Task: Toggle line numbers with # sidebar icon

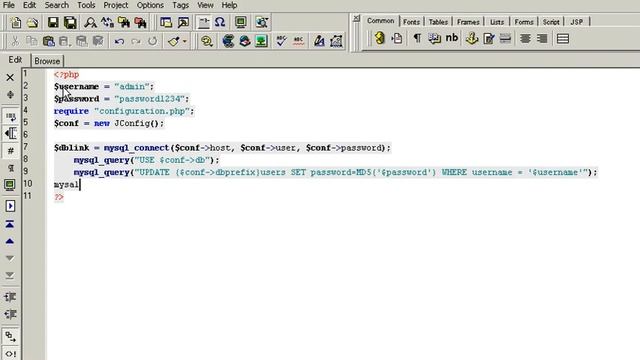Action: 11,151
